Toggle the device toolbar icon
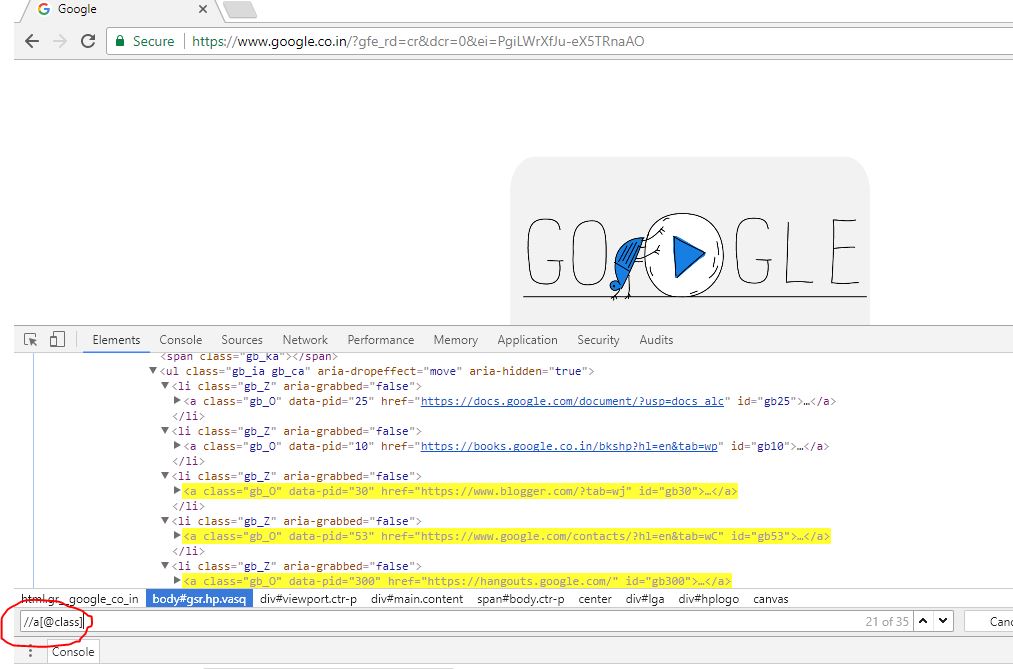This screenshot has width=1013, height=669. [57, 340]
